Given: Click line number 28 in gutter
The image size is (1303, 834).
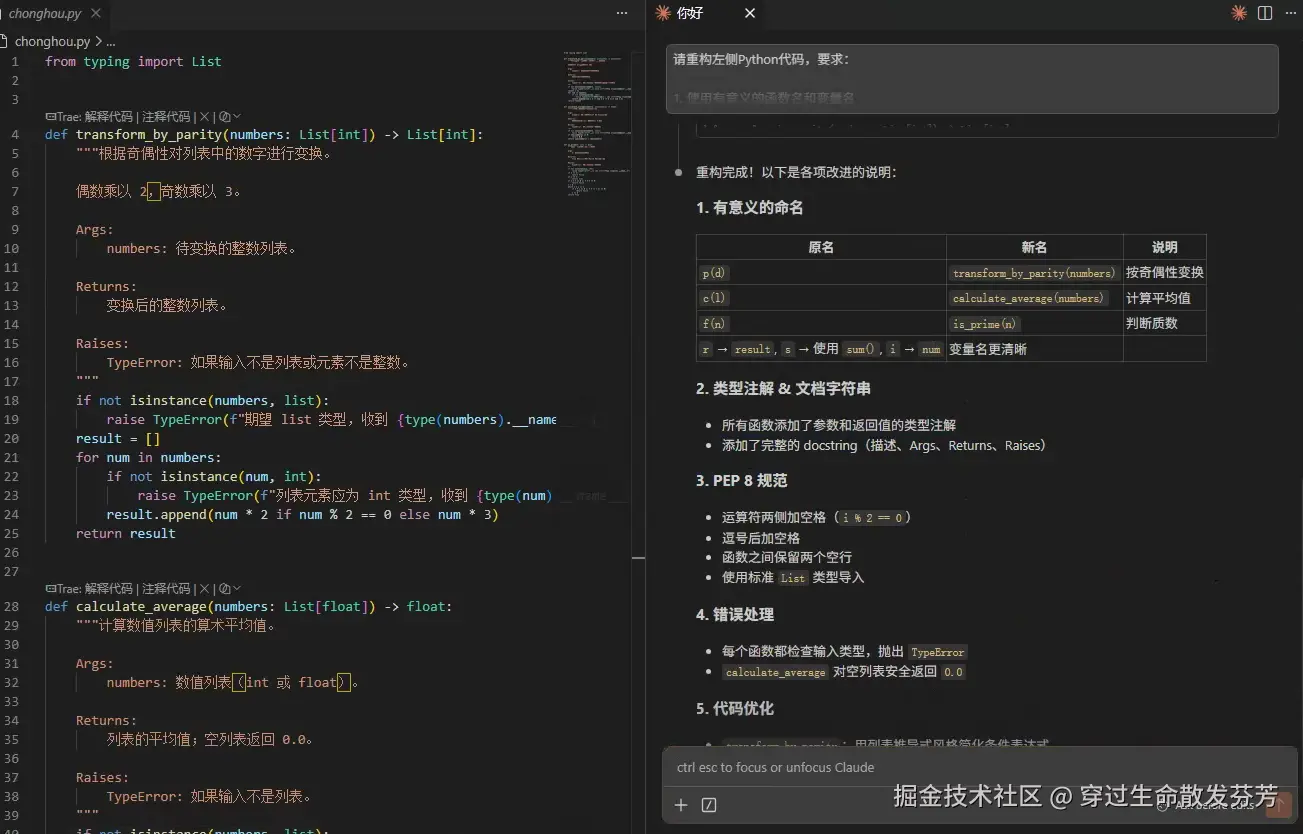Looking at the screenshot, I should 11,606.
